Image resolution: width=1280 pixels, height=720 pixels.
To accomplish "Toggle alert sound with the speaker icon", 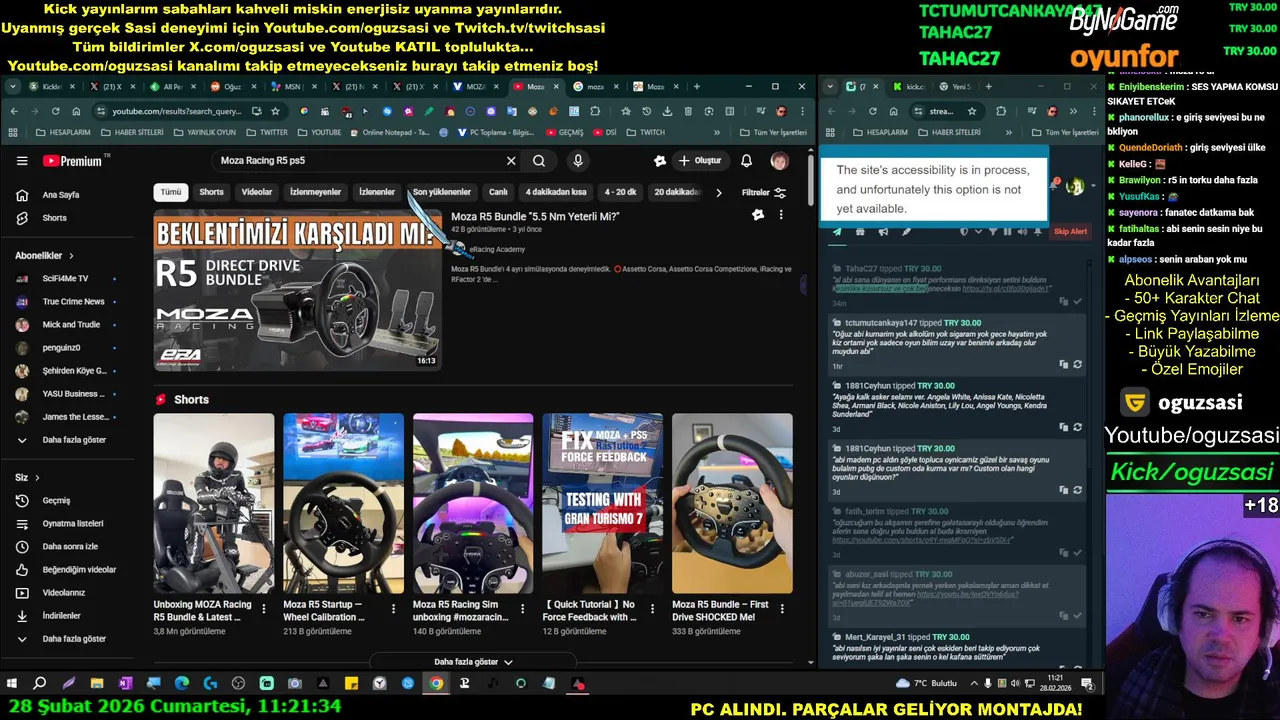I will pyautogui.click(x=1022, y=231).
